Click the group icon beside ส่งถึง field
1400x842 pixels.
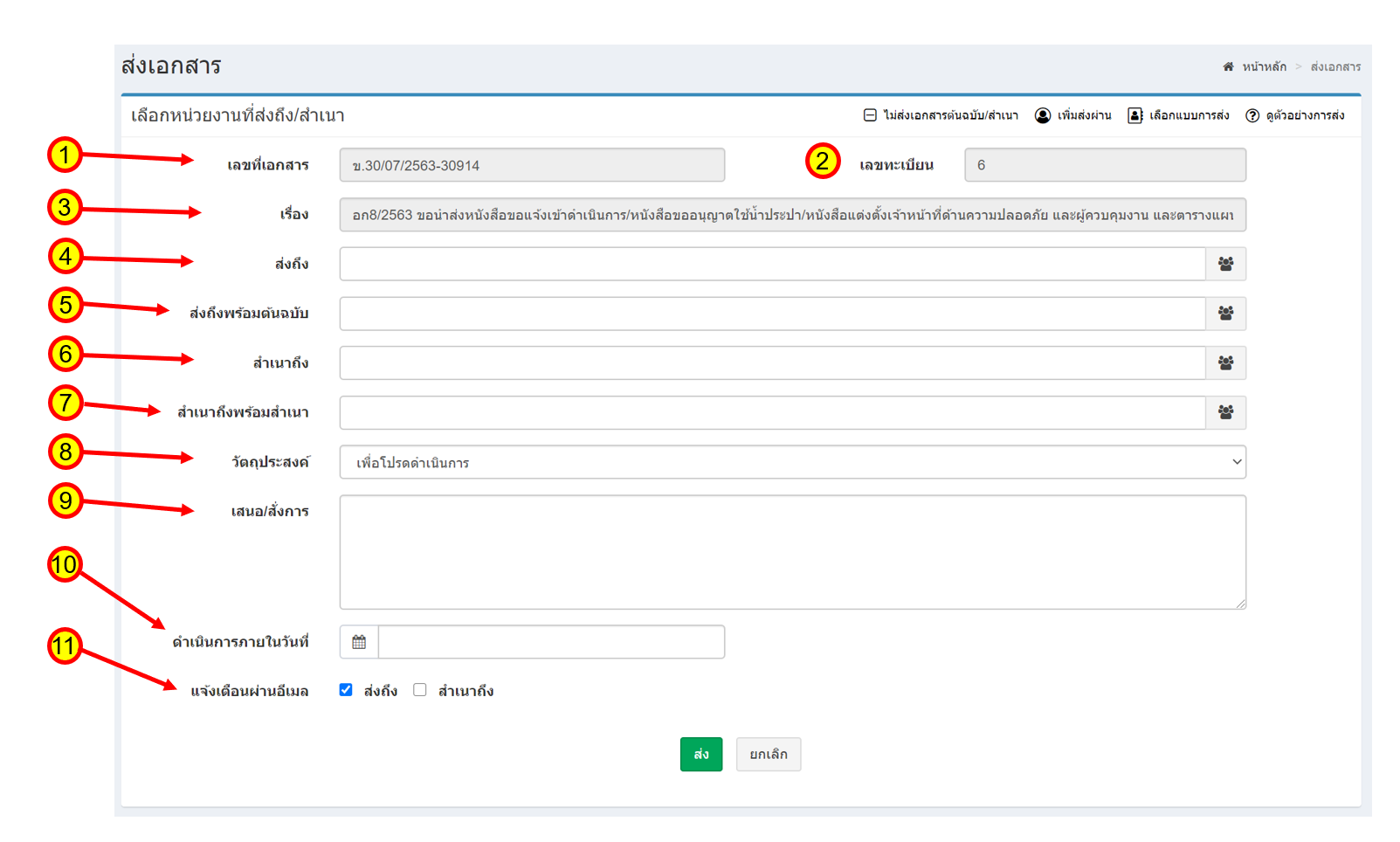click(1225, 264)
